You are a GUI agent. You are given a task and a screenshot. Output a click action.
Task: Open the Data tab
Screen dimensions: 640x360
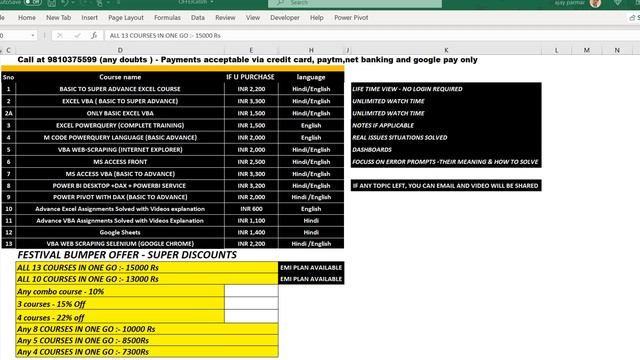pyautogui.click(x=198, y=18)
